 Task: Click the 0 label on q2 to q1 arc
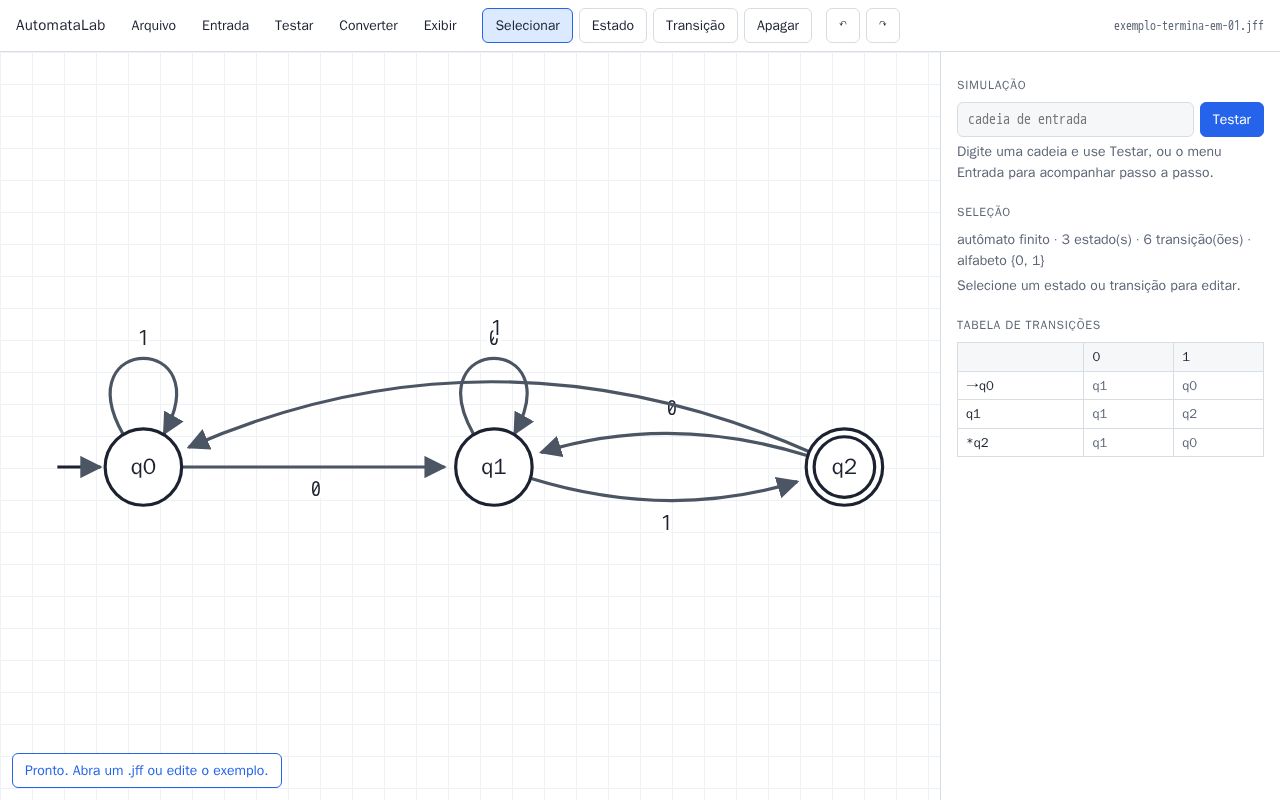672,408
